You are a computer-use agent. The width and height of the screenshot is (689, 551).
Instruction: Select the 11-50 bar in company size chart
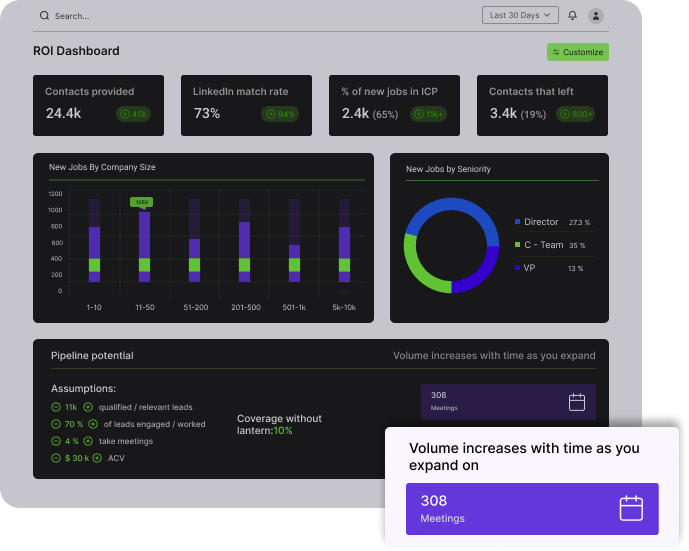pyautogui.click(x=144, y=252)
